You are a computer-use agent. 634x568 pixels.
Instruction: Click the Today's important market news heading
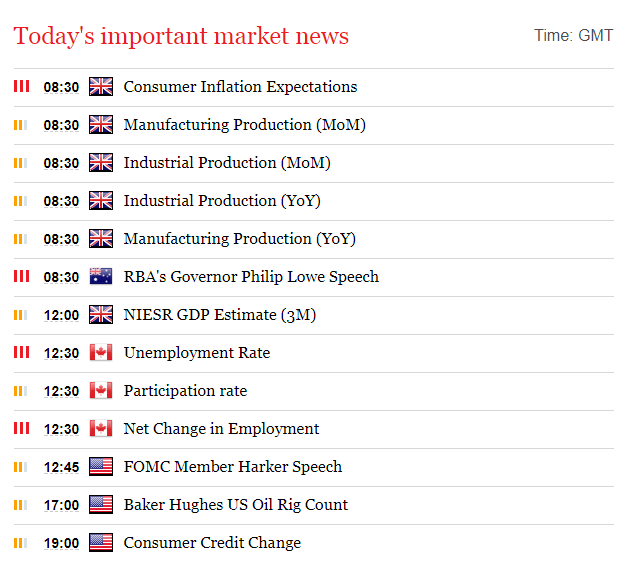click(181, 36)
